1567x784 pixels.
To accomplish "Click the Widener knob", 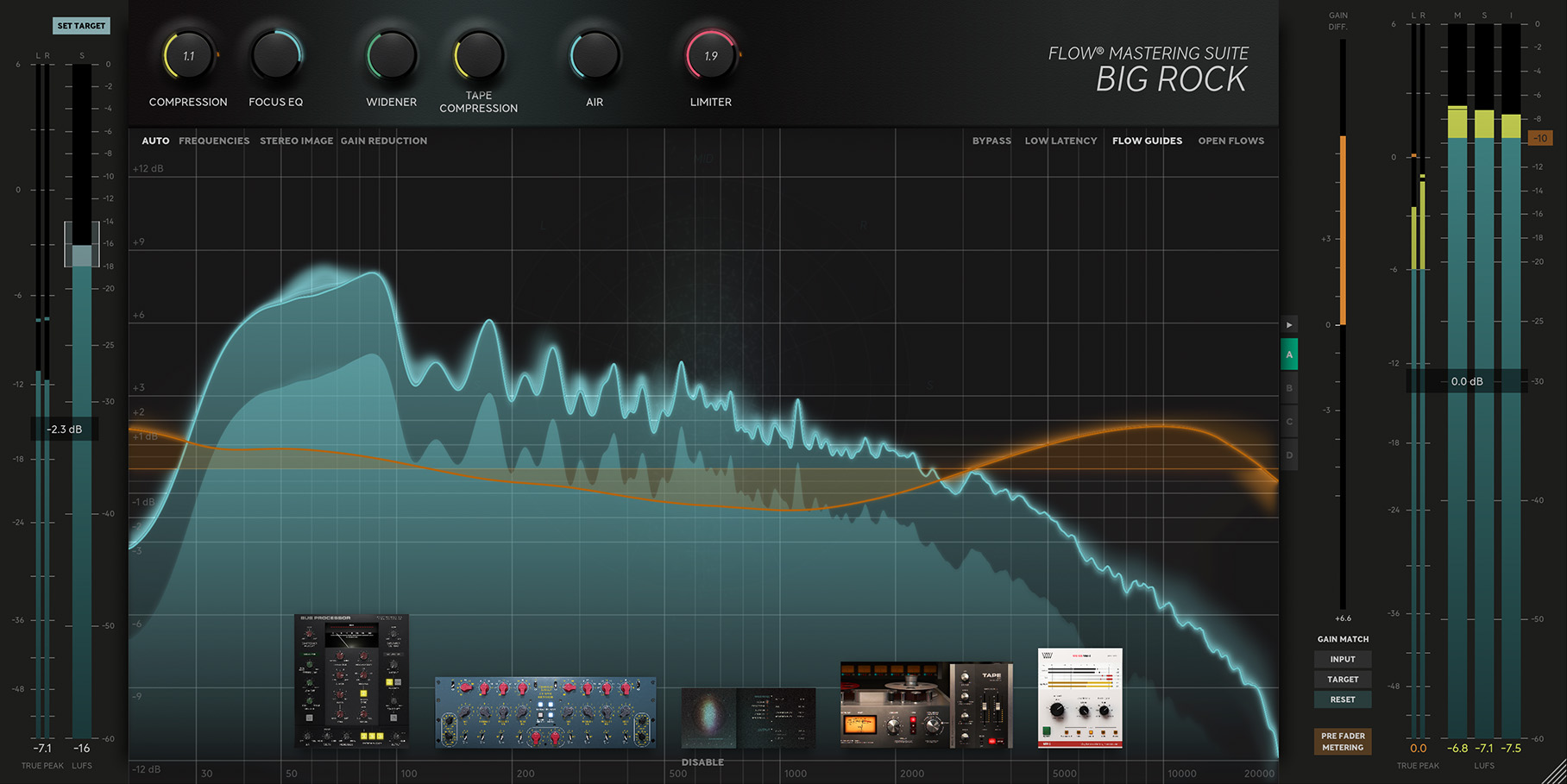I will click(392, 56).
